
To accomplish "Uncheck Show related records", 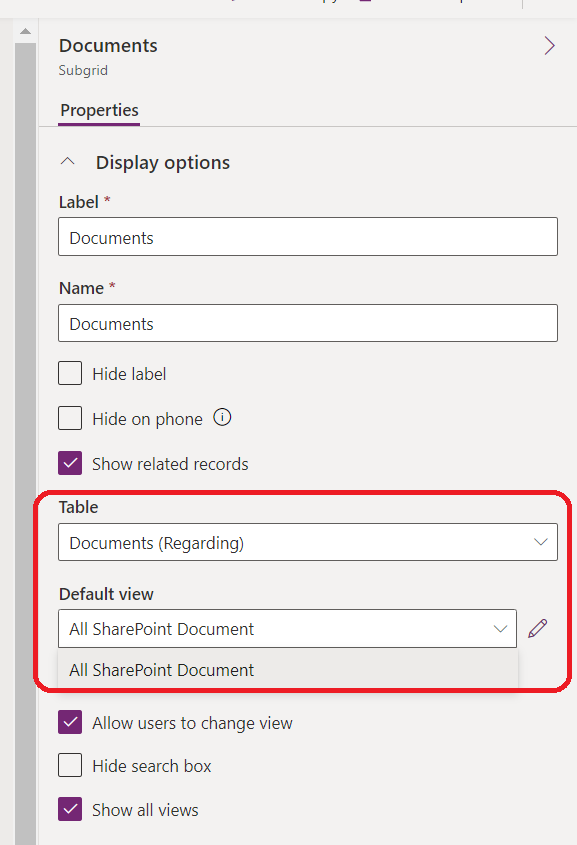I will click(x=70, y=463).
